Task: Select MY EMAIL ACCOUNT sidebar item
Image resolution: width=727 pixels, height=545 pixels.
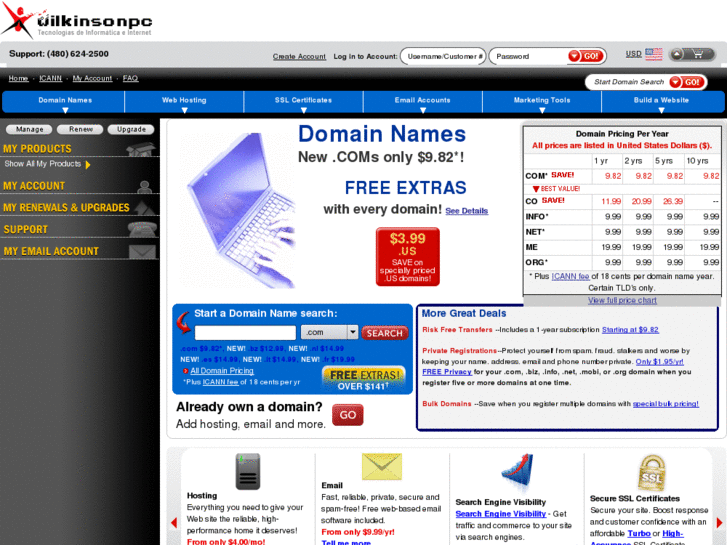Action: pos(51,251)
